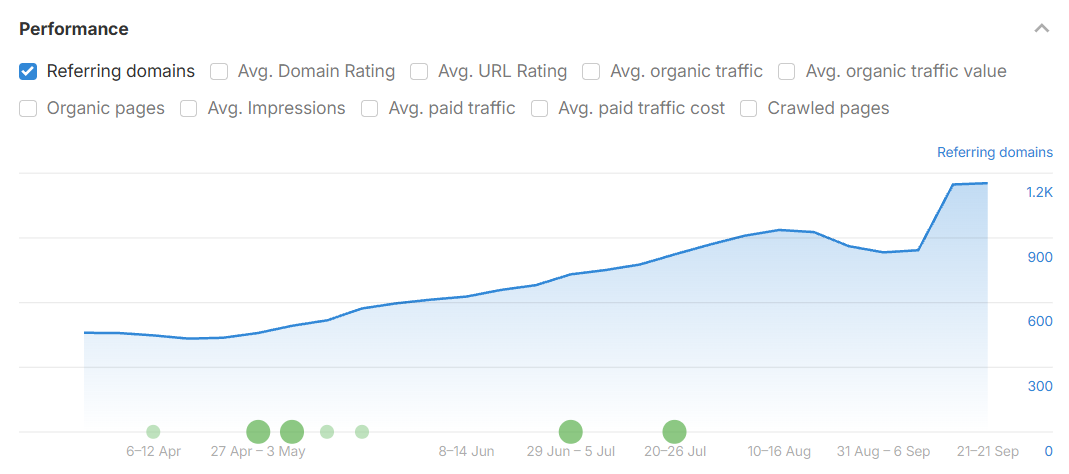Tick Avg. organic traffic value checkbox
This screenshot has width=1069, height=474.
(x=787, y=71)
